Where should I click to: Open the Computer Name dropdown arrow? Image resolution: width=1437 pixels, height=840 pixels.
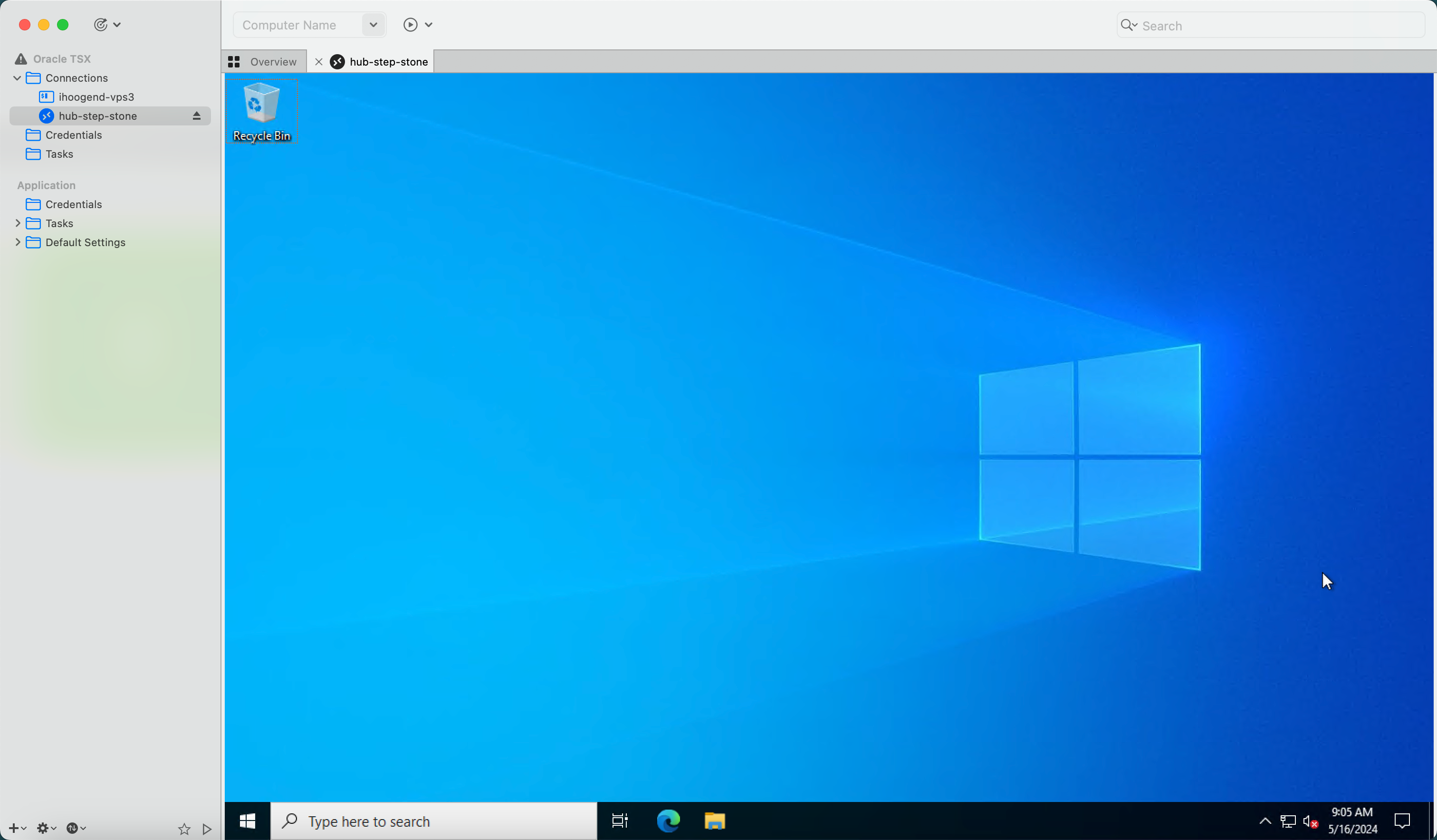click(x=373, y=25)
